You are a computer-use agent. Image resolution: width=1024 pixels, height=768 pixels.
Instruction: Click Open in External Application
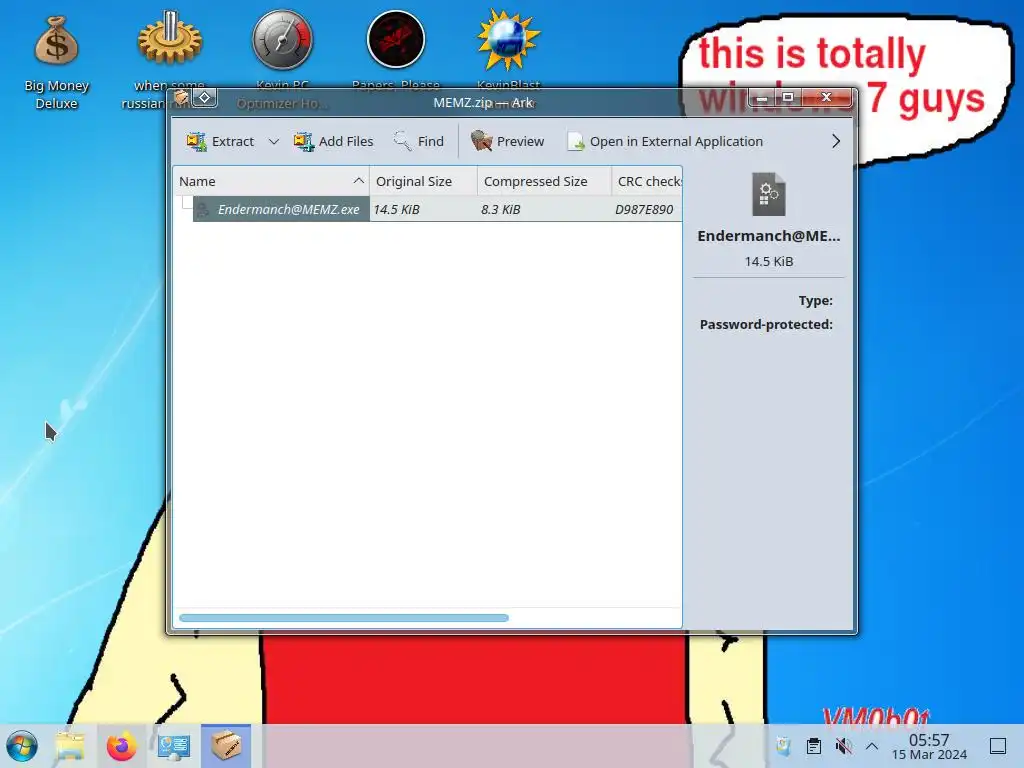[665, 141]
